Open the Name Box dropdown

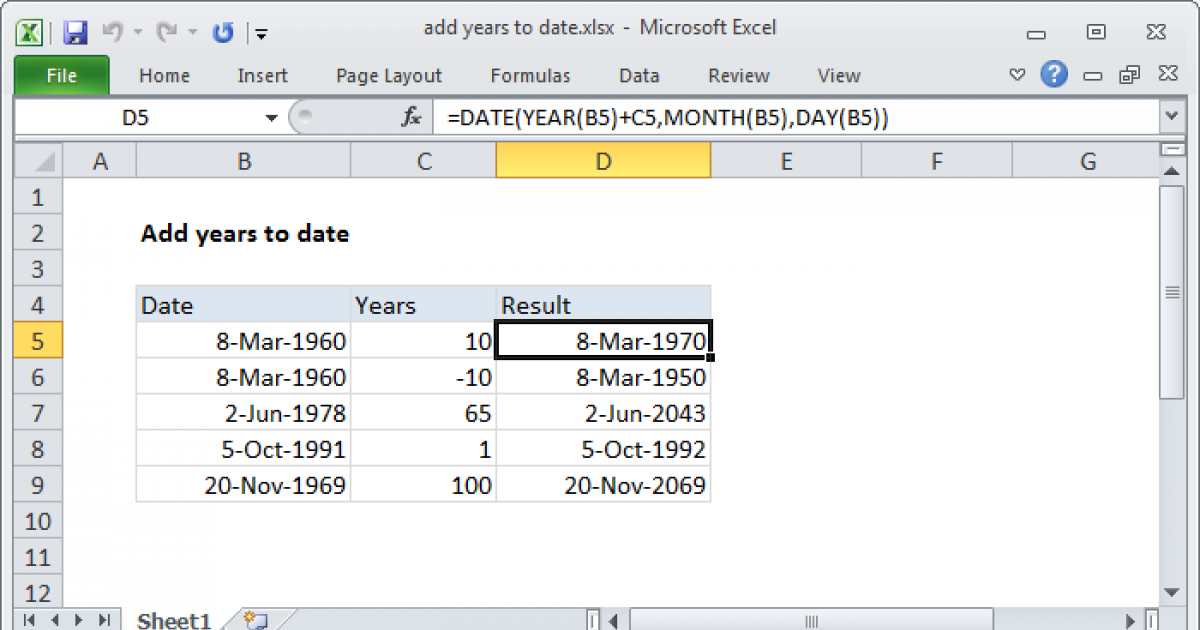point(271,117)
